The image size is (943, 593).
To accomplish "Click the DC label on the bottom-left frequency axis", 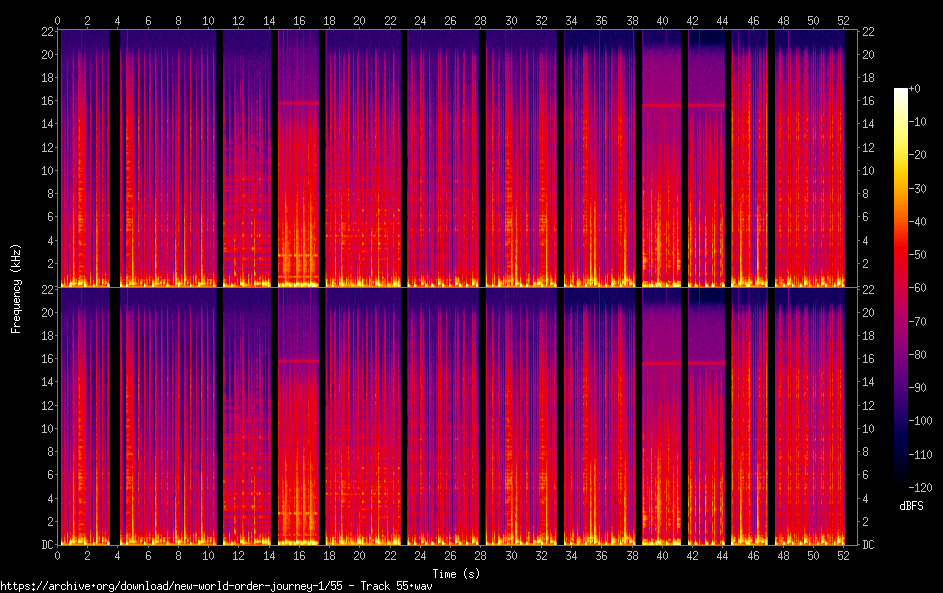I will click(x=46, y=545).
